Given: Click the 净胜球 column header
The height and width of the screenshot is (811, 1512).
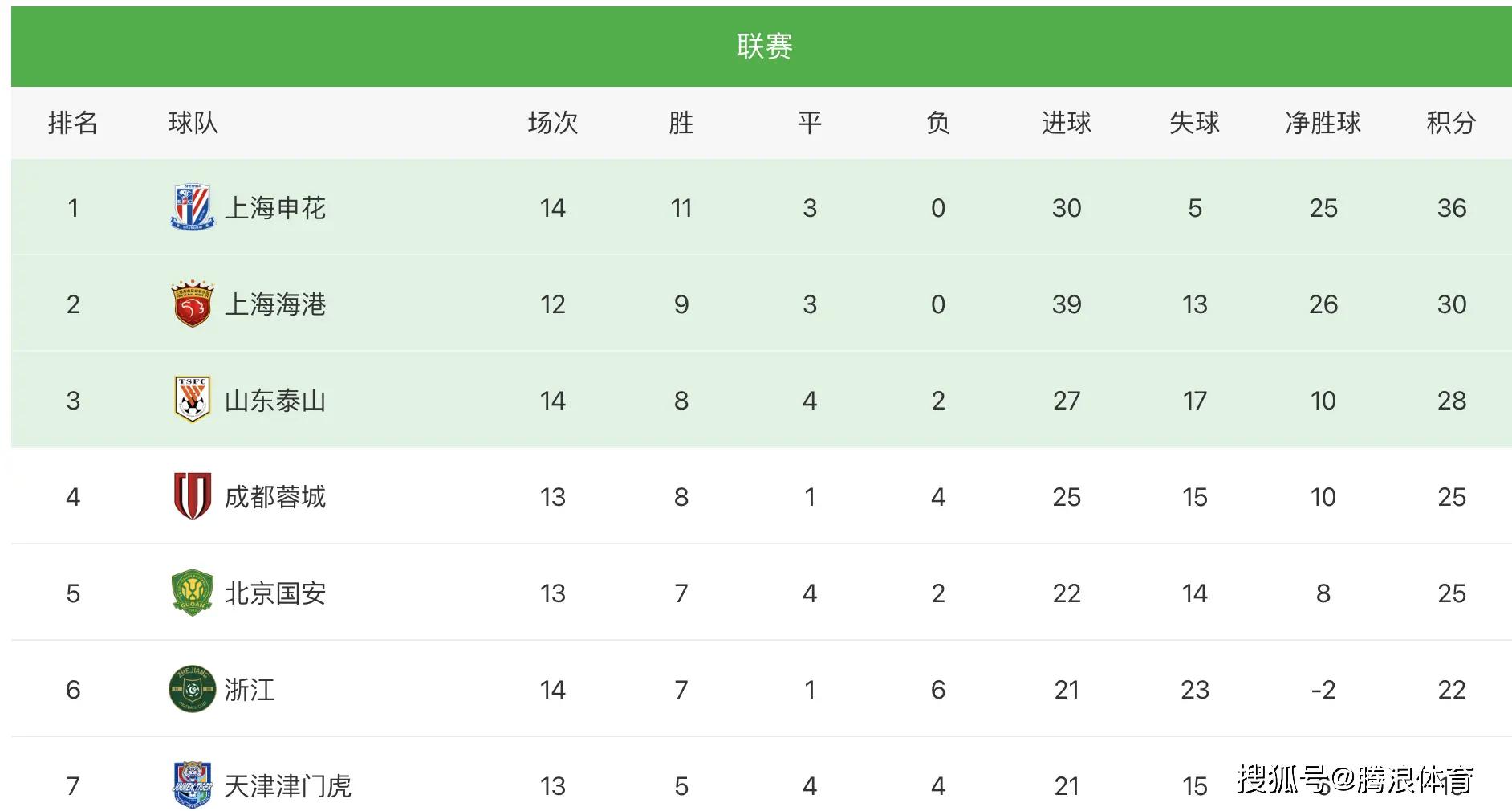Looking at the screenshot, I should pos(1323,123).
